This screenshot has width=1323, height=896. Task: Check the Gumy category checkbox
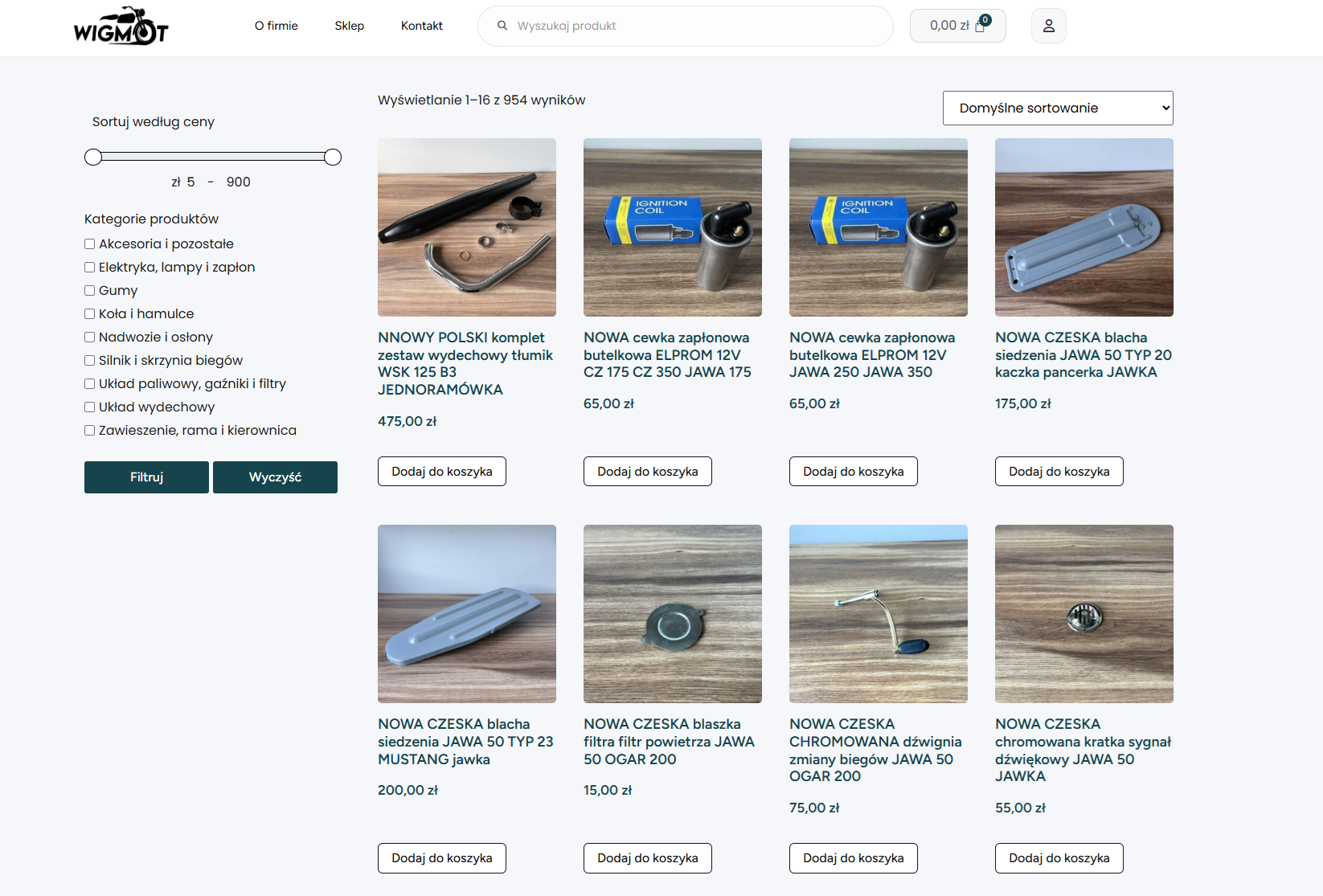90,291
